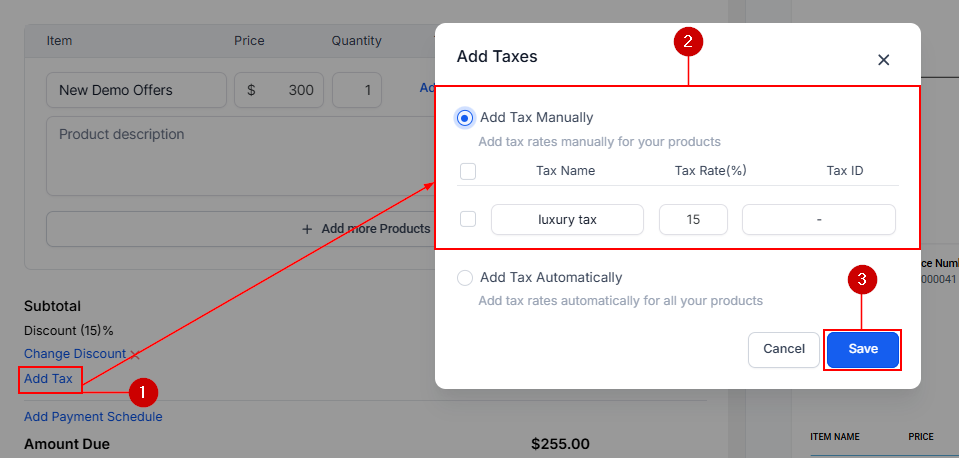Image resolution: width=959 pixels, height=458 pixels.
Task: Select the Add Tax Manually option
Action: 465,118
